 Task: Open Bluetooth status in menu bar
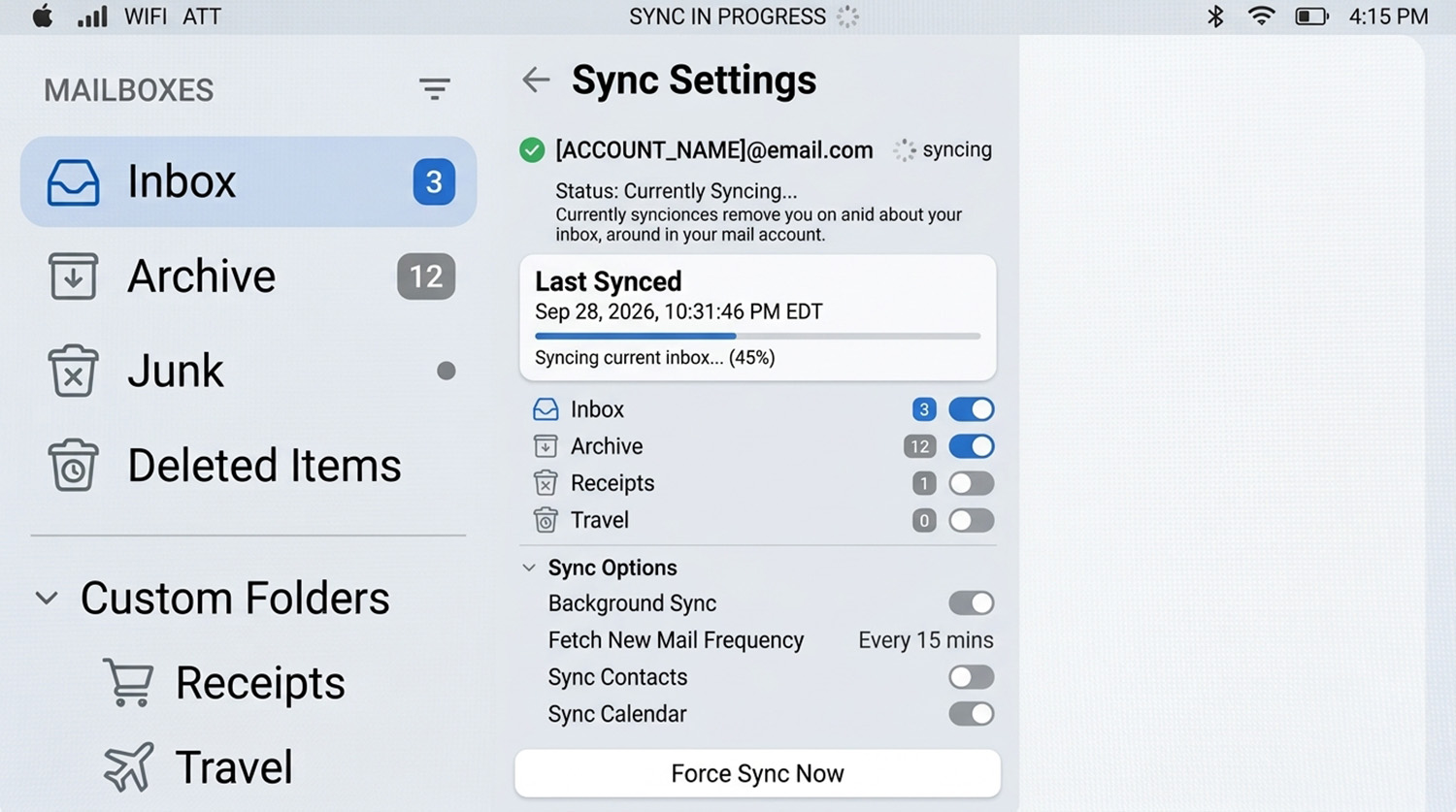(1215, 16)
